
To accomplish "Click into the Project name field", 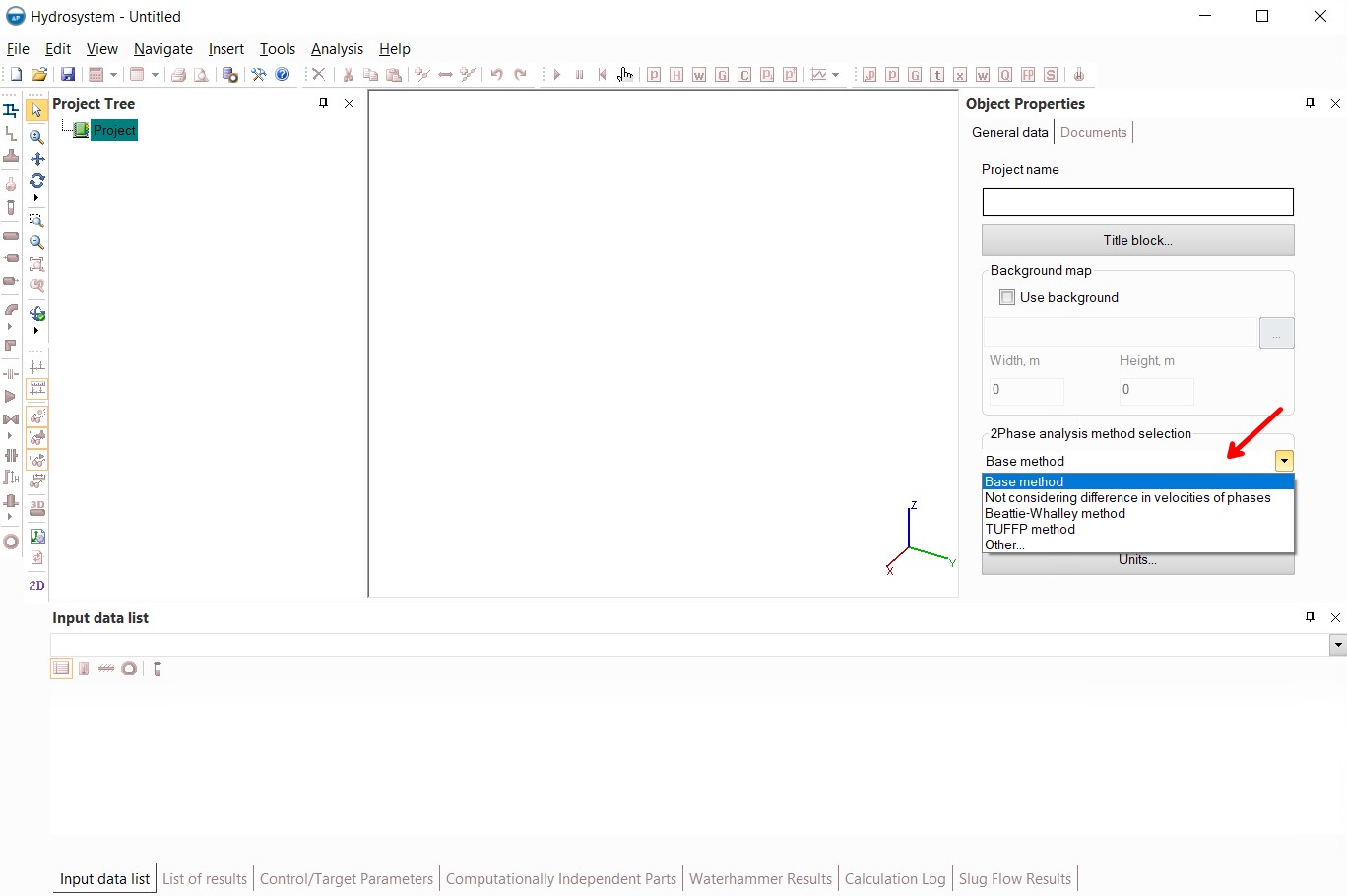I will pos(1137,202).
